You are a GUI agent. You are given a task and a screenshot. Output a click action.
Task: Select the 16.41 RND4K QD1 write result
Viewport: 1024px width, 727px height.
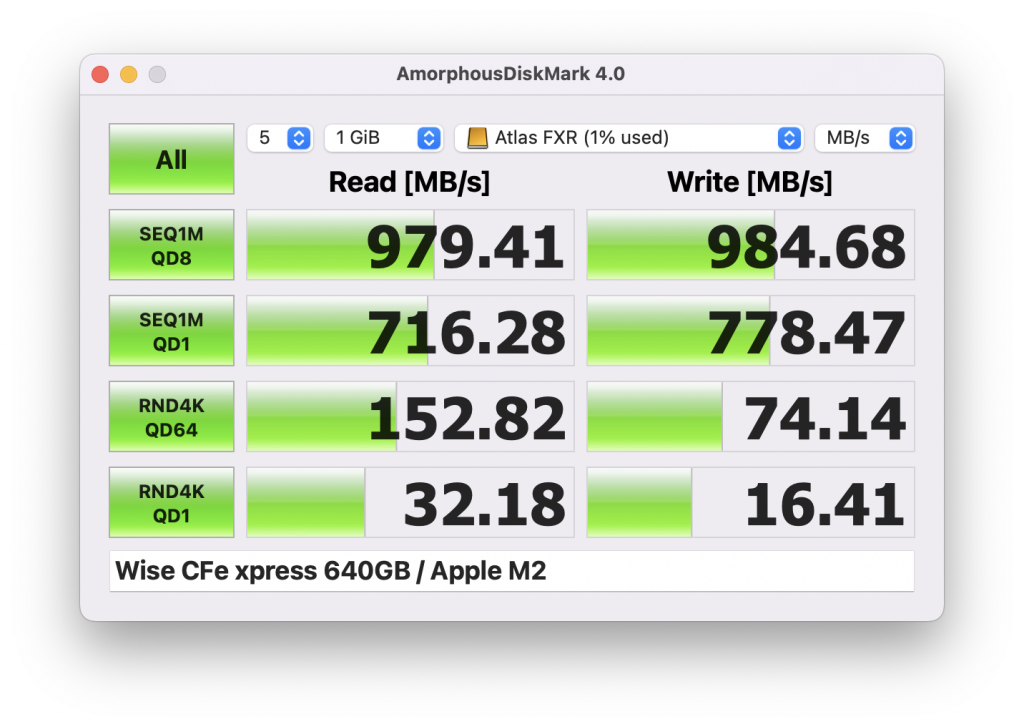coord(750,502)
